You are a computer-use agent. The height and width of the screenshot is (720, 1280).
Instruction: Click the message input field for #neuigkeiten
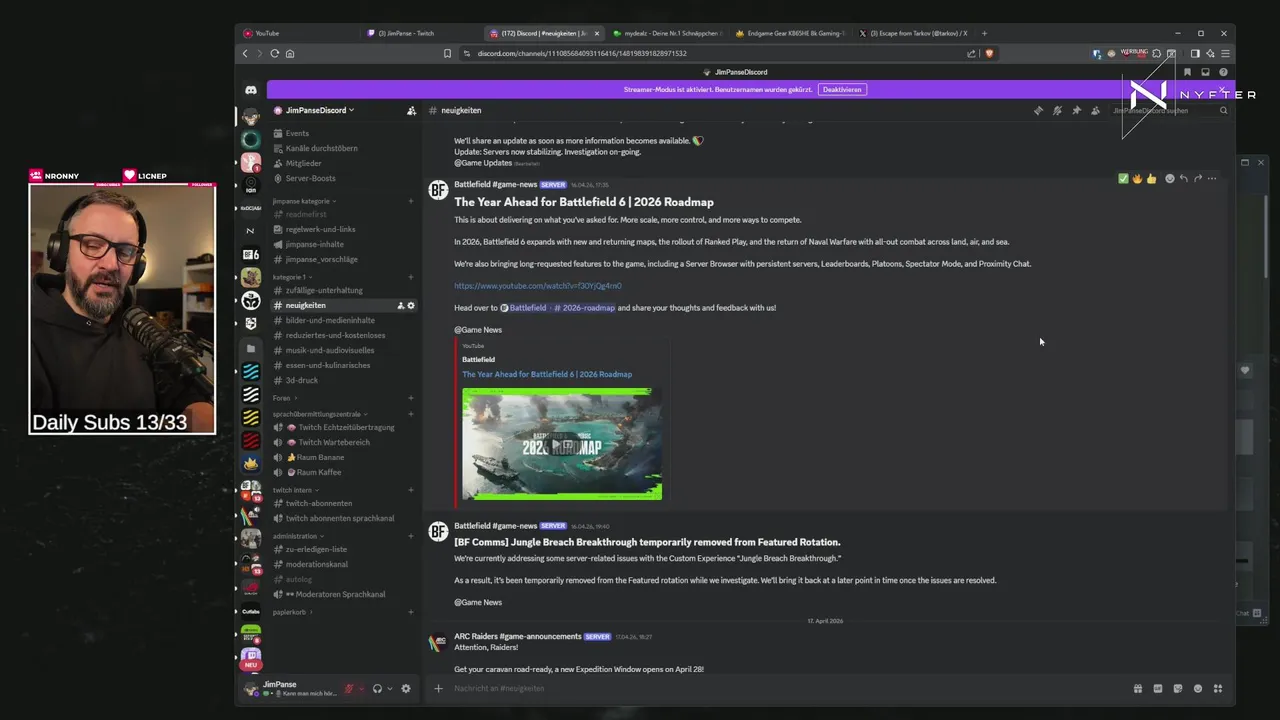[x=785, y=688]
